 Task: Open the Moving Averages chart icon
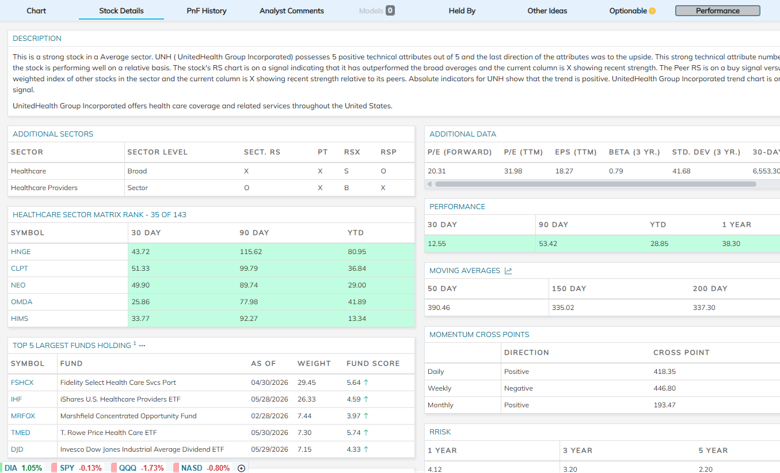click(508, 271)
